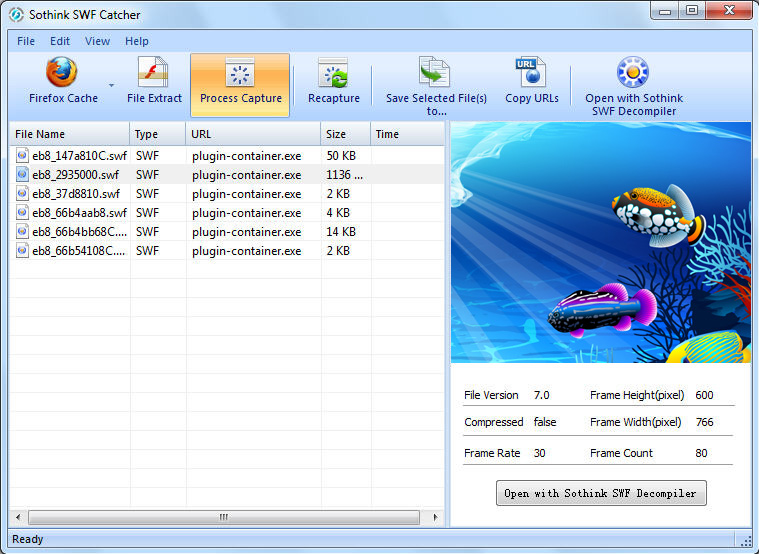Click the 14 KB size cell

pos(341,231)
